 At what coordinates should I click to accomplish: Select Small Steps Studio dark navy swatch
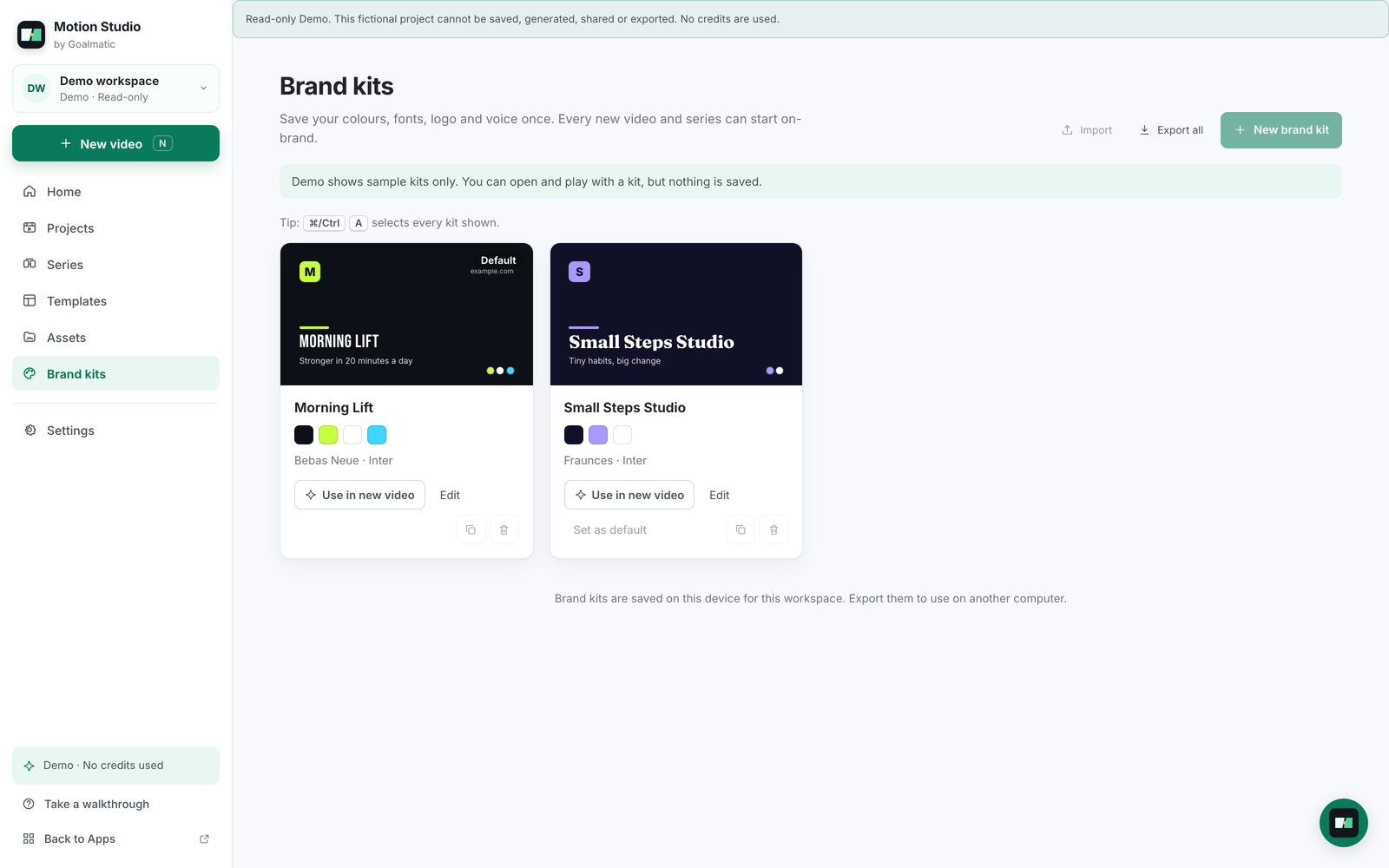point(574,435)
